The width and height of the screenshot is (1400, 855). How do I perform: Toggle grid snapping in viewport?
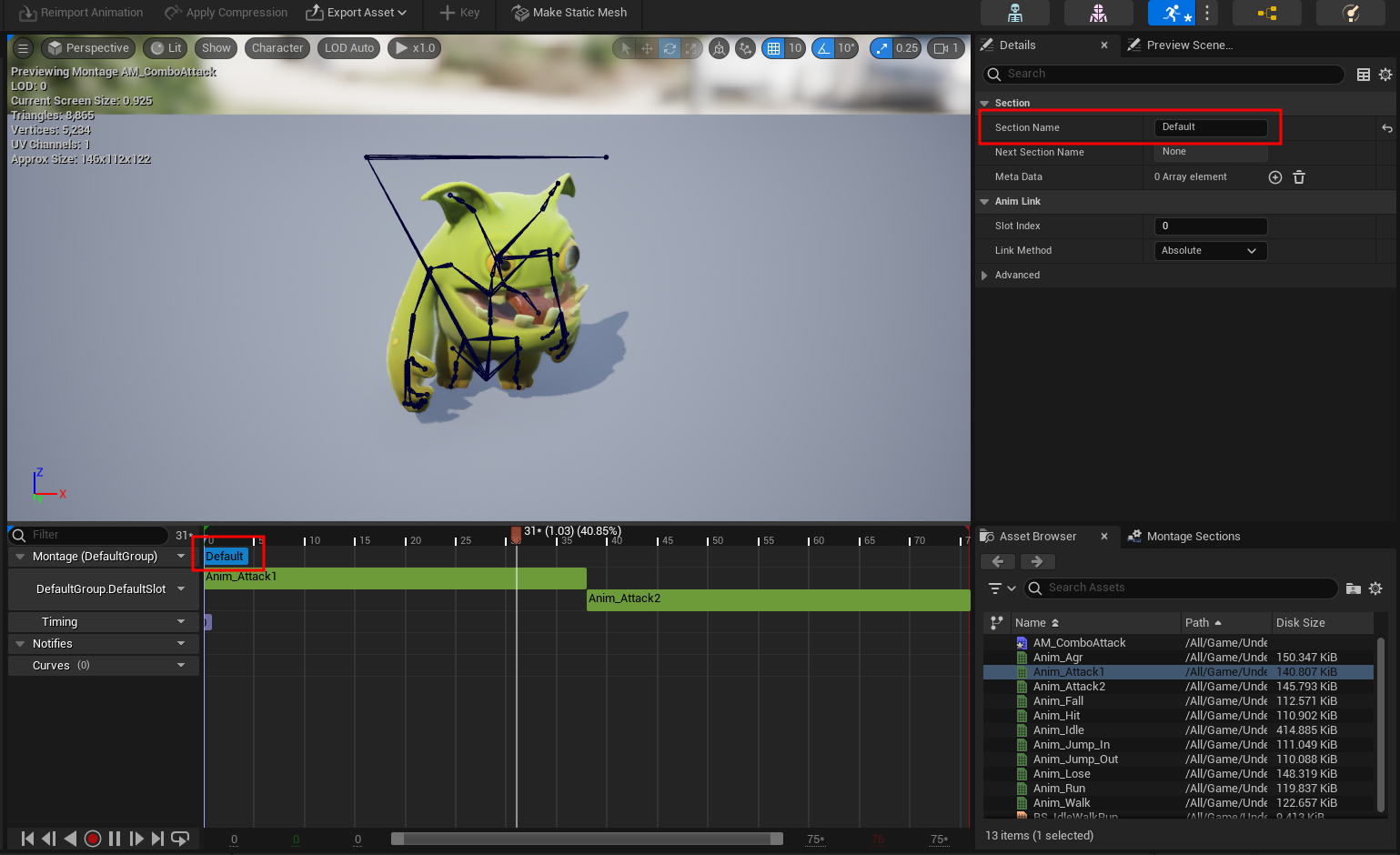tap(773, 48)
